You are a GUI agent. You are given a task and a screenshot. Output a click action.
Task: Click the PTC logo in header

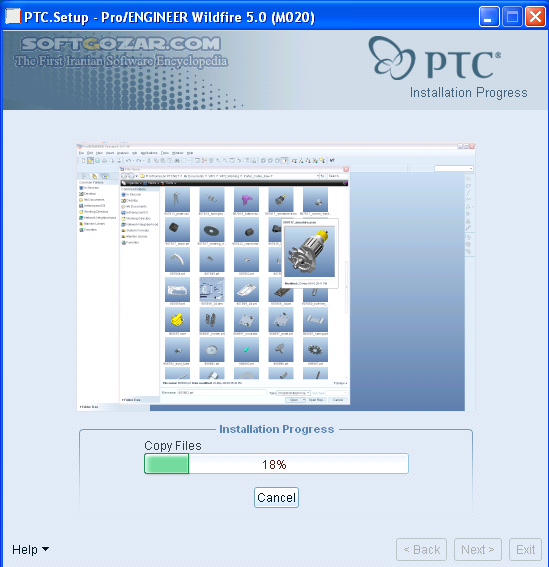point(435,59)
